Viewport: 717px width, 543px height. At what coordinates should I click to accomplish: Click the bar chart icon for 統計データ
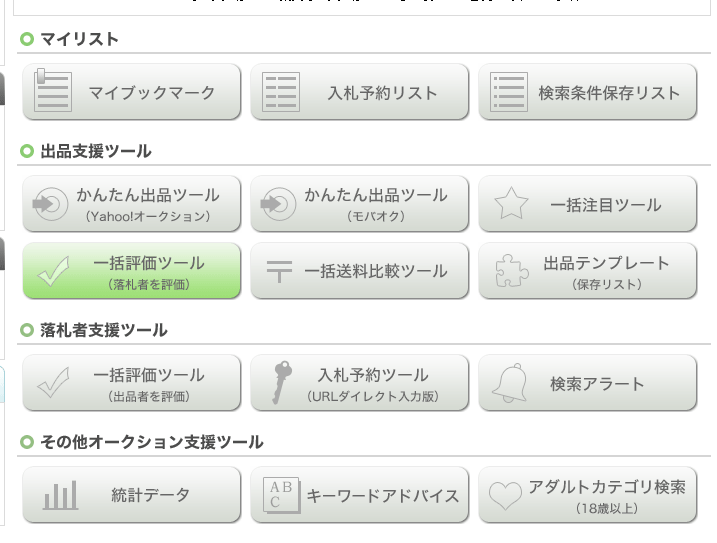pyautogui.click(x=60, y=495)
